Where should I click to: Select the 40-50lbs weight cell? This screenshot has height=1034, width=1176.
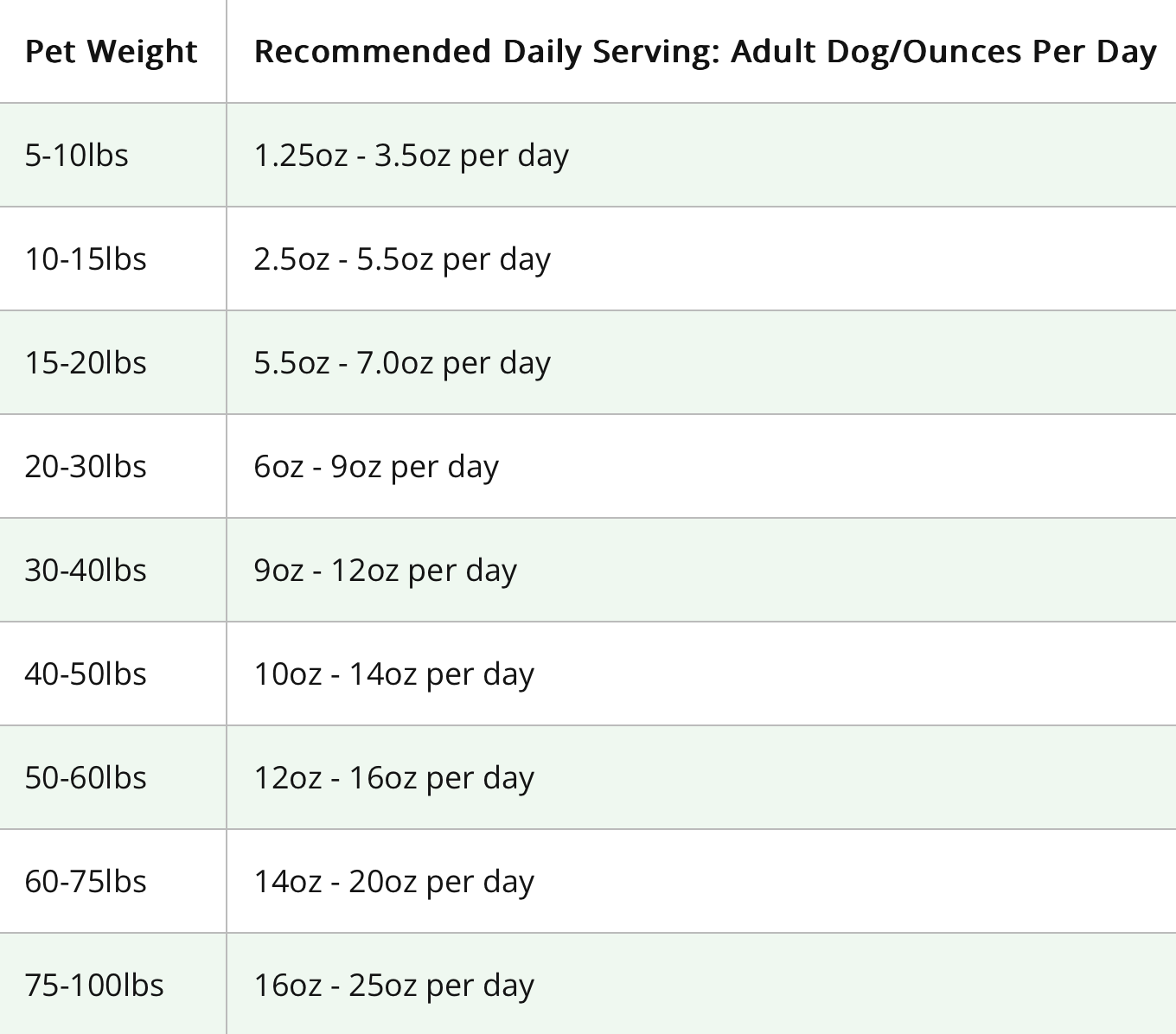(86, 674)
